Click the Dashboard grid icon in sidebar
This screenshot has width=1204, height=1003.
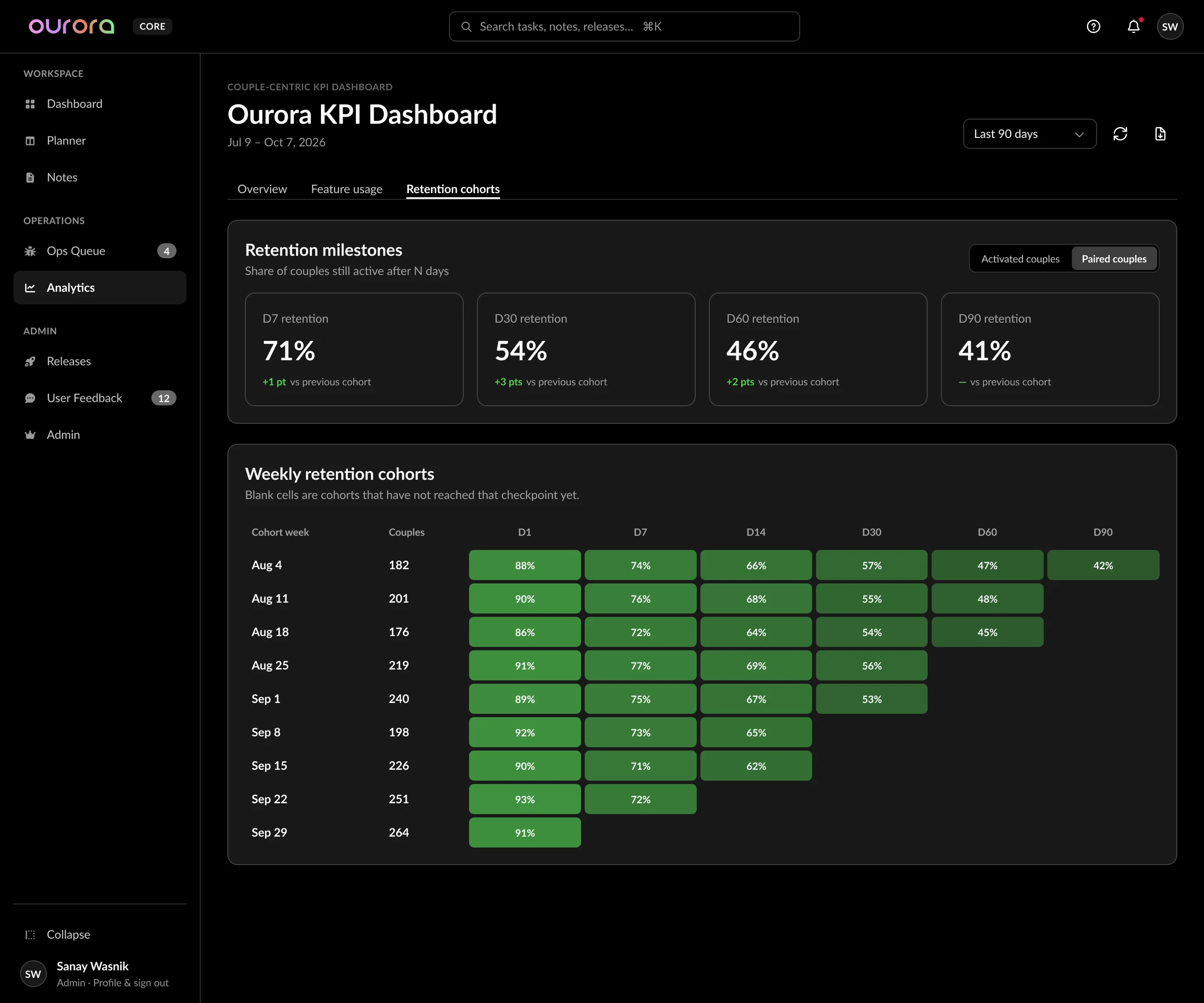tap(31, 104)
